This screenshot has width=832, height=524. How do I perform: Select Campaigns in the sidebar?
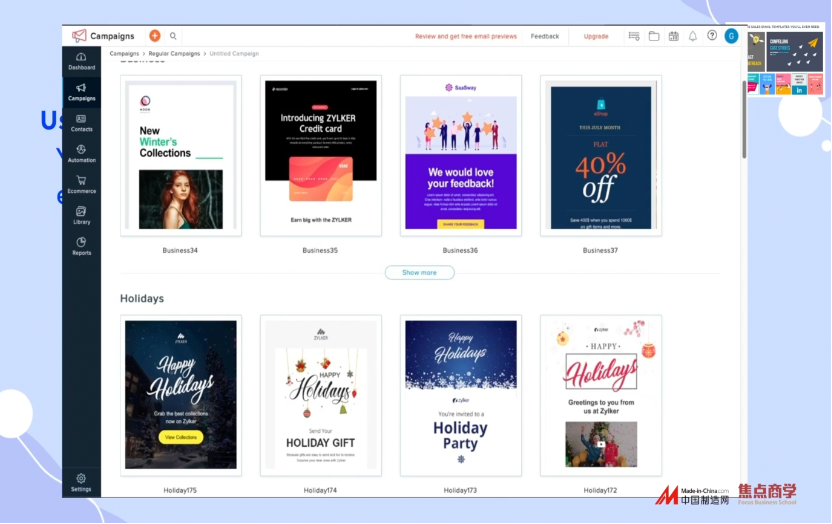pos(81,92)
